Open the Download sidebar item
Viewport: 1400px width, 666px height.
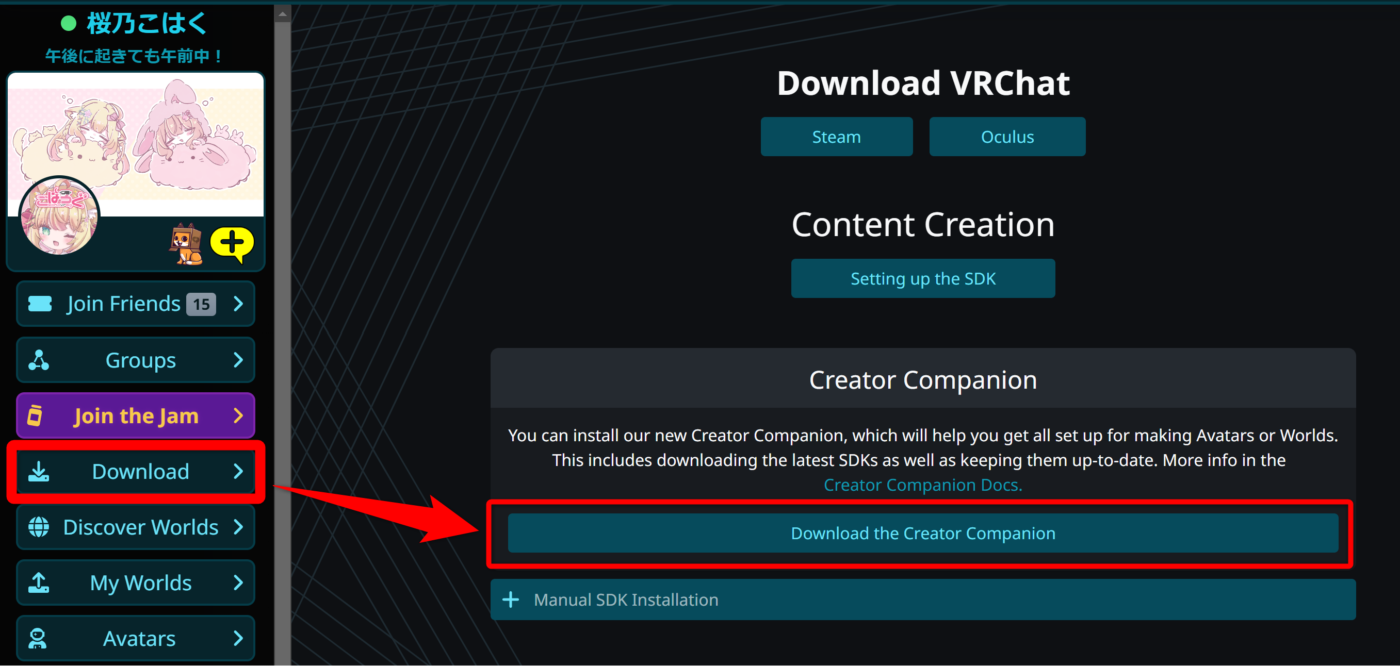tap(136, 472)
